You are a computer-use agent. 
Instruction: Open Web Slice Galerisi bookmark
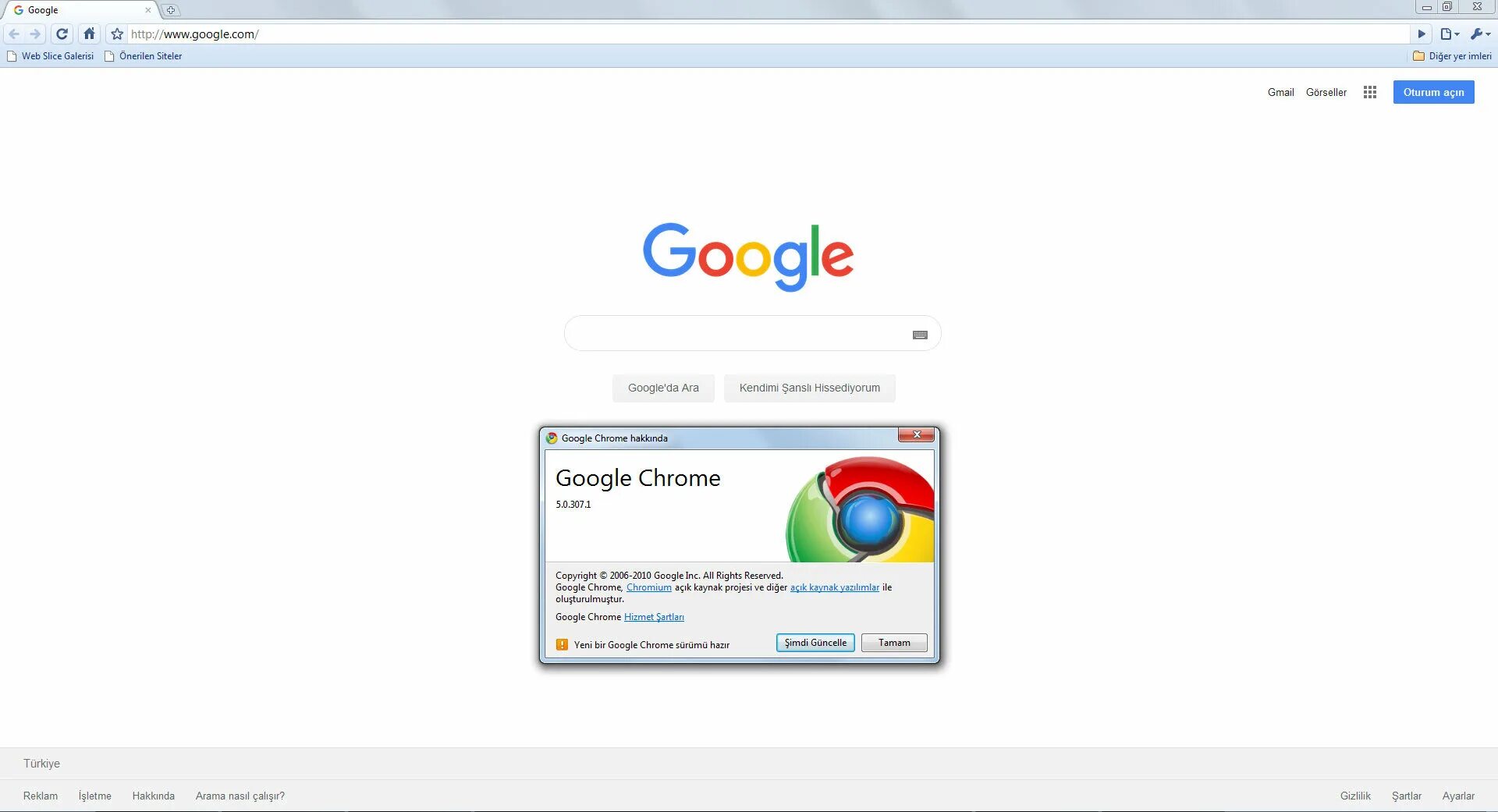[50, 56]
